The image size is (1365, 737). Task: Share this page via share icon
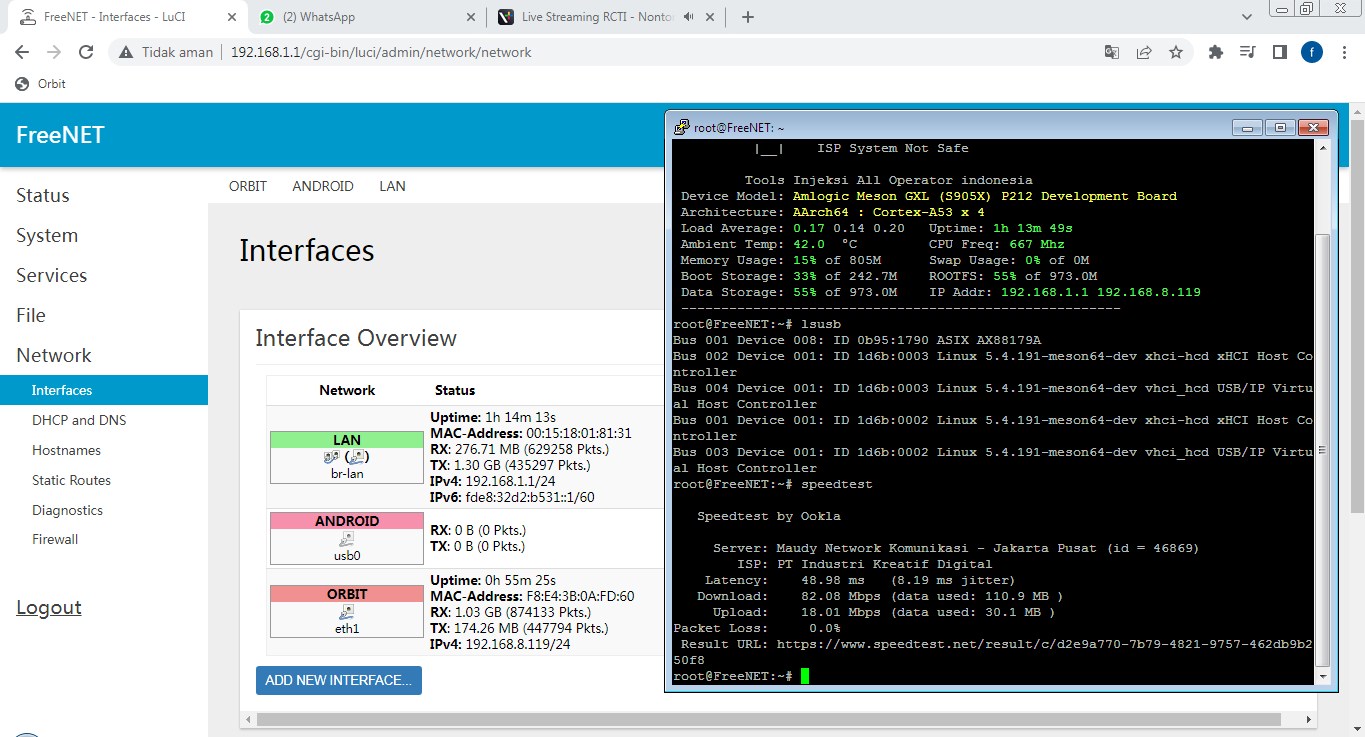pyautogui.click(x=1144, y=52)
